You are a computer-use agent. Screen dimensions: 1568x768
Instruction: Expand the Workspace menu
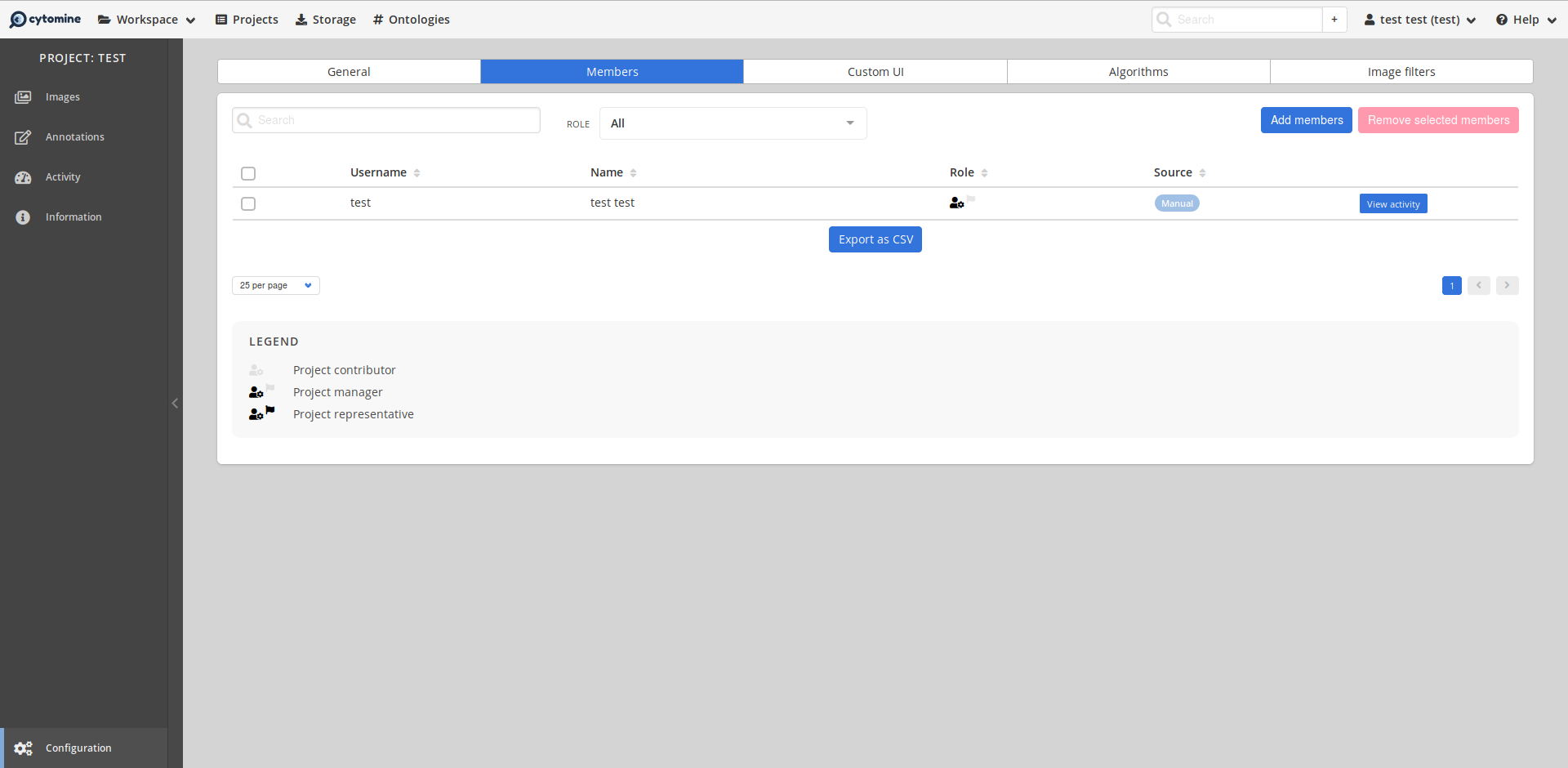click(x=147, y=20)
